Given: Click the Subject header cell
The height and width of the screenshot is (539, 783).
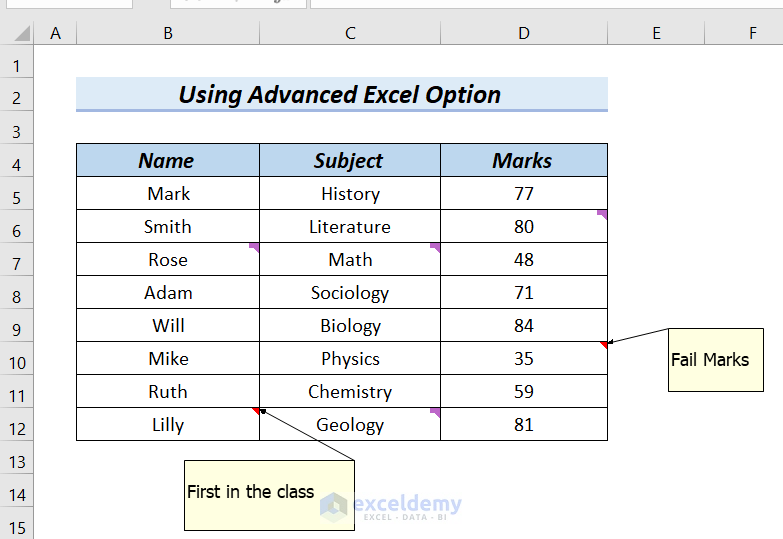Looking at the screenshot, I should pyautogui.click(x=349, y=161).
